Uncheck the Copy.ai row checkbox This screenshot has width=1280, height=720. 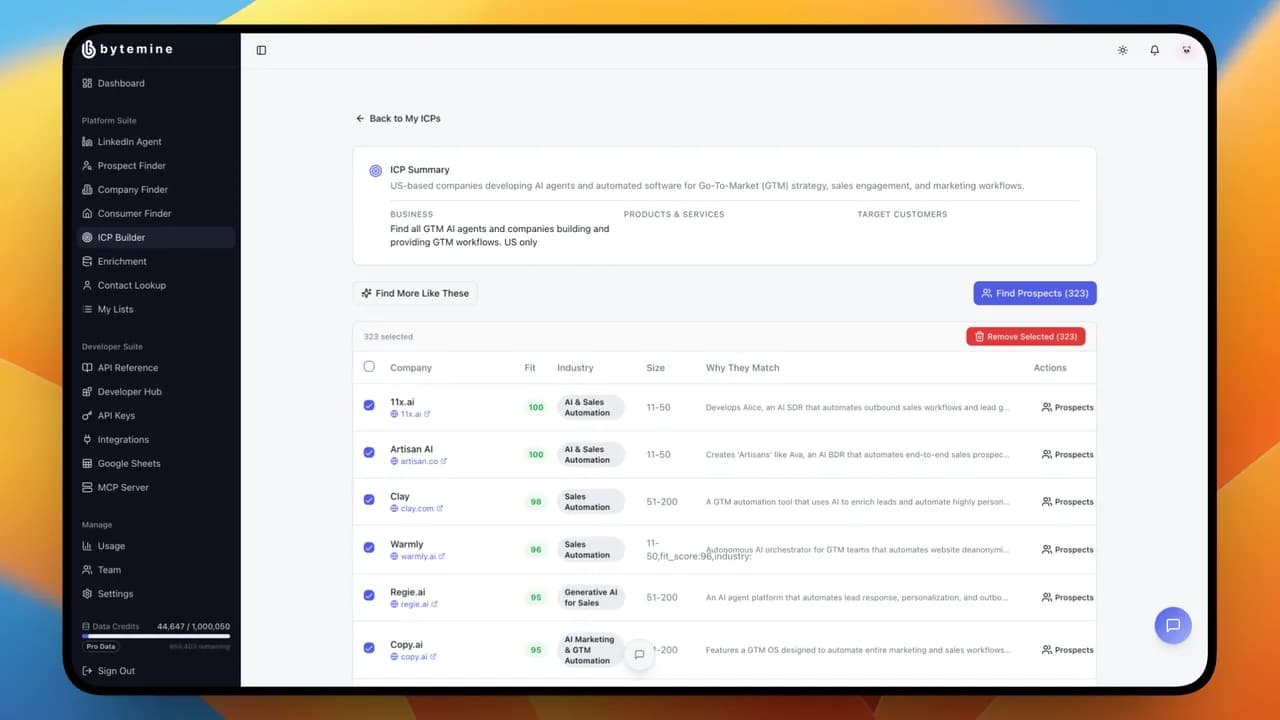coord(369,648)
